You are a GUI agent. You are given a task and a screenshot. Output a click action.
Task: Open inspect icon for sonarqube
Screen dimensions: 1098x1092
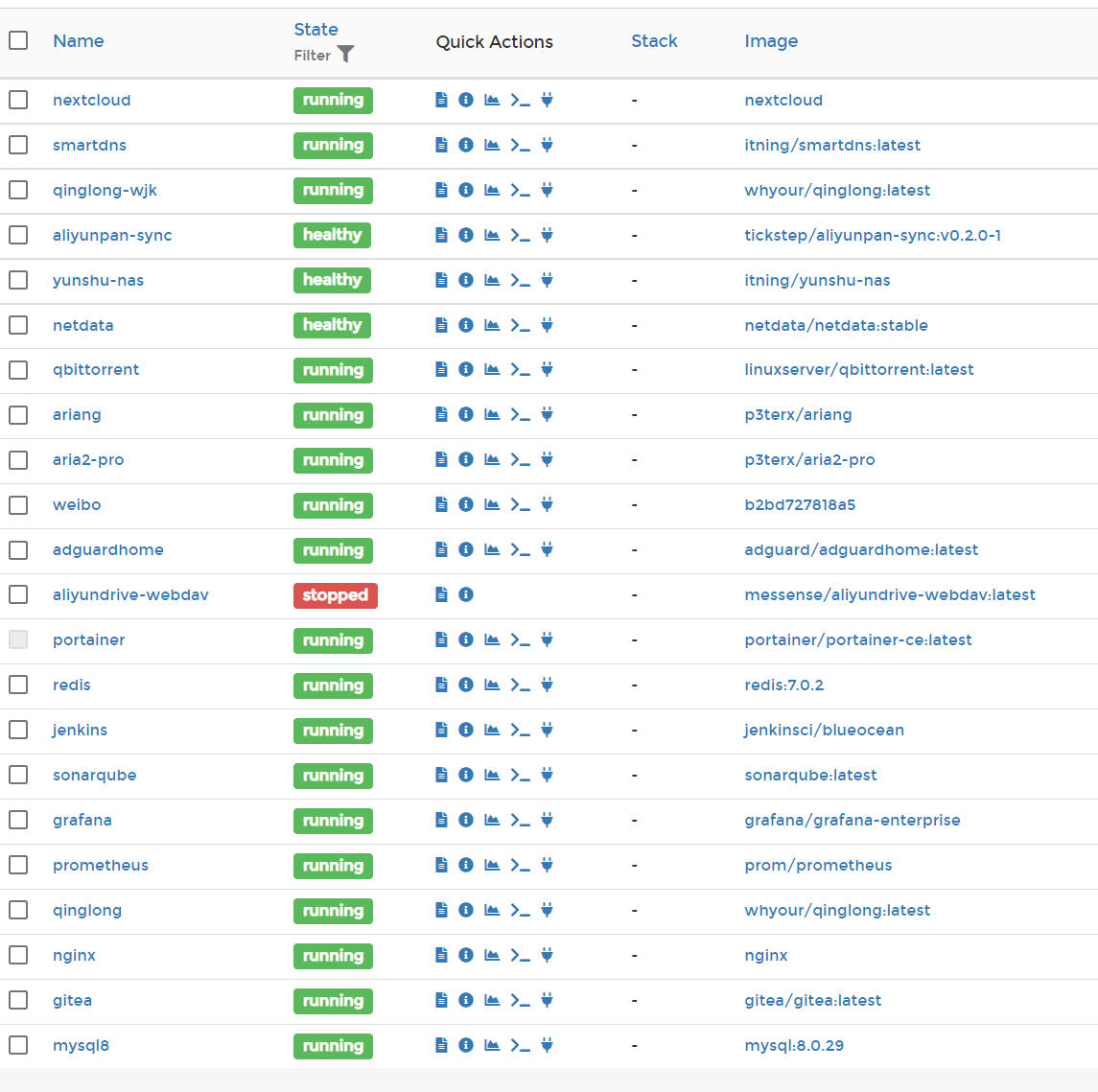coord(466,775)
